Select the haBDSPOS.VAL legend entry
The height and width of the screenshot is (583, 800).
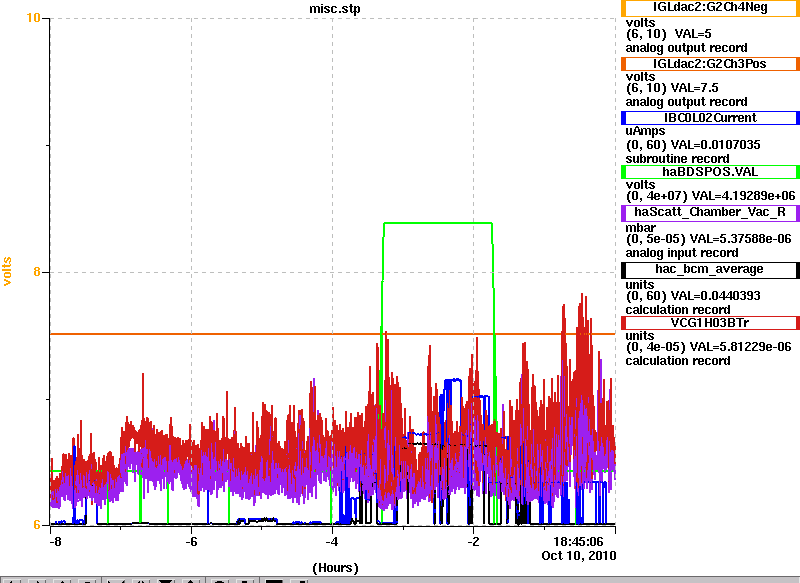click(710, 172)
